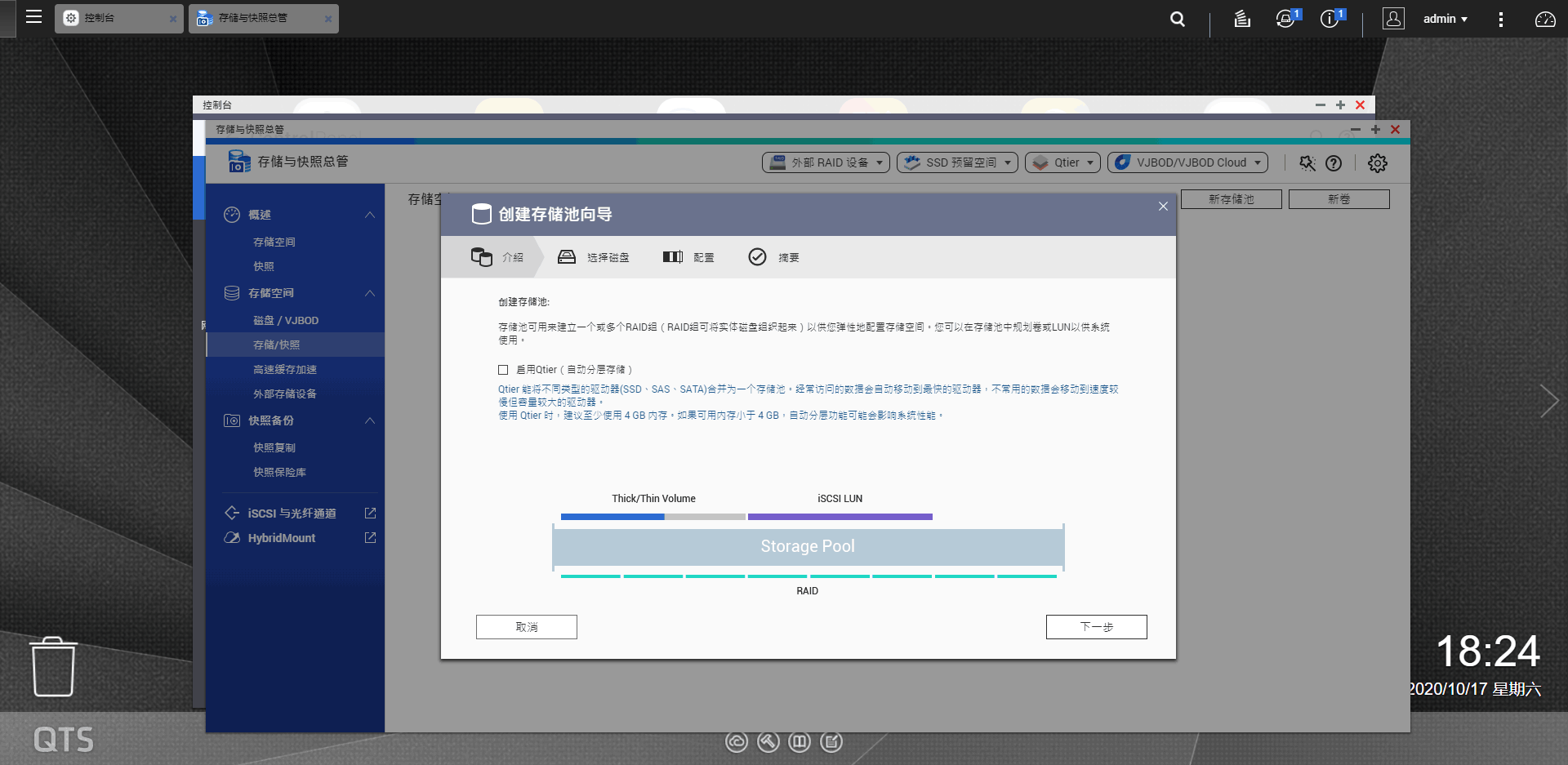Open external devices notification icon
The height and width of the screenshot is (765, 1568).
(1286, 19)
